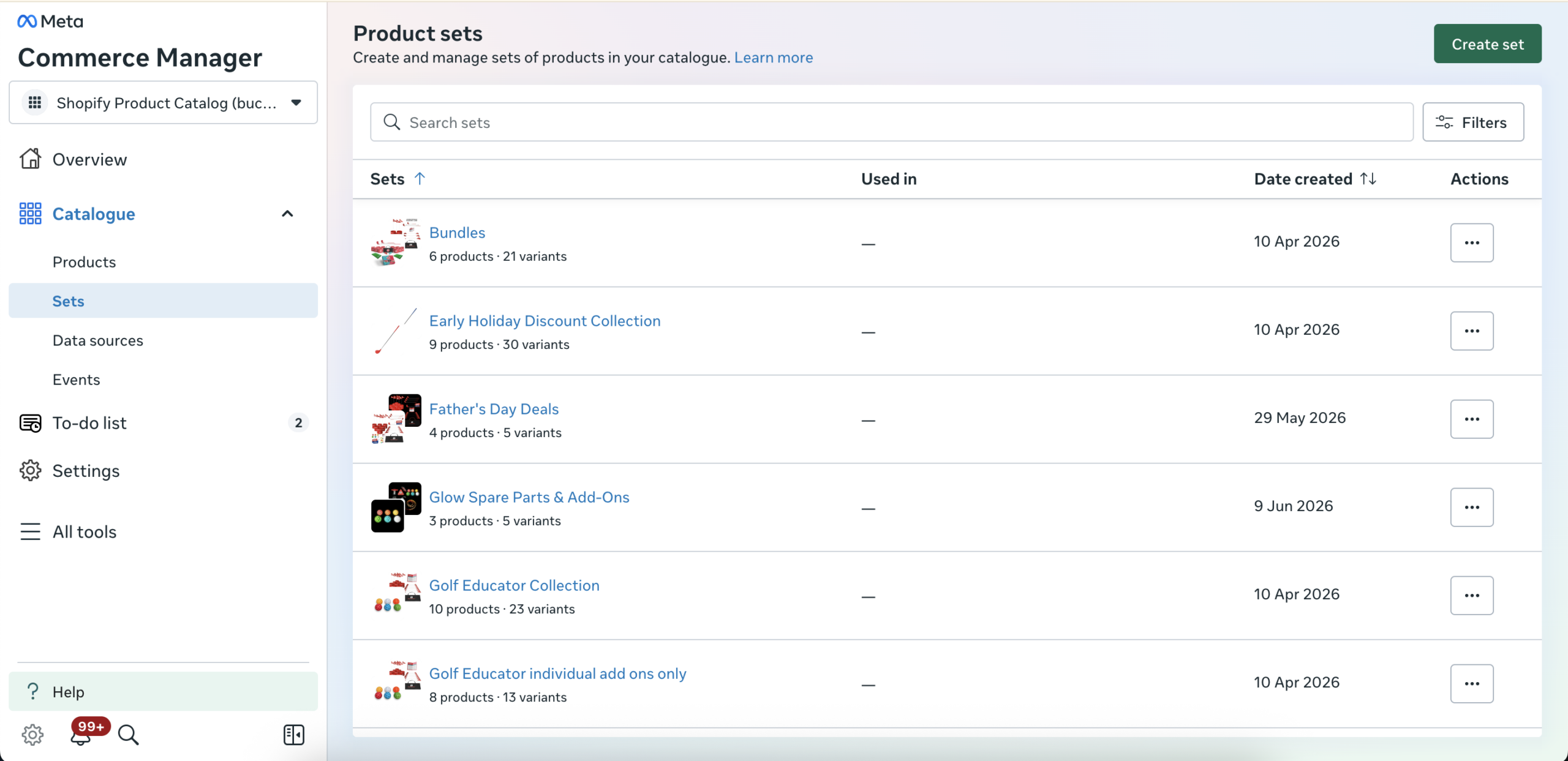Open the Early Holiday Discount Collection link
1568x761 pixels.
[x=545, y=321]
